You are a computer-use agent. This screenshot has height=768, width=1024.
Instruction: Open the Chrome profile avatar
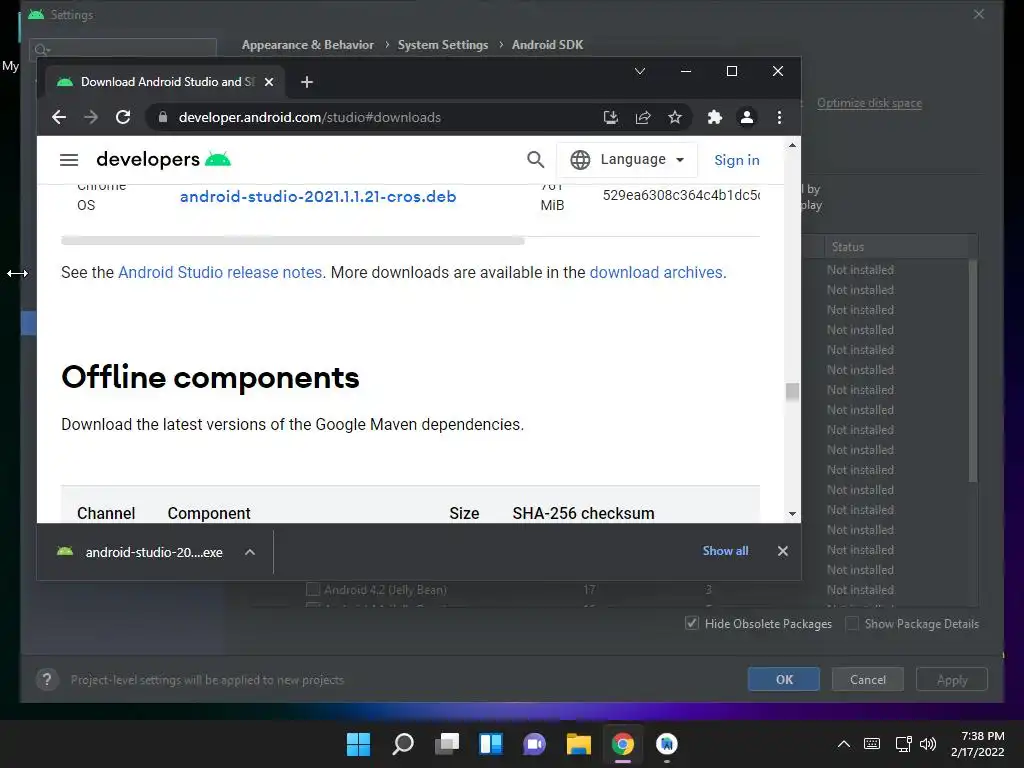(746, 118)
